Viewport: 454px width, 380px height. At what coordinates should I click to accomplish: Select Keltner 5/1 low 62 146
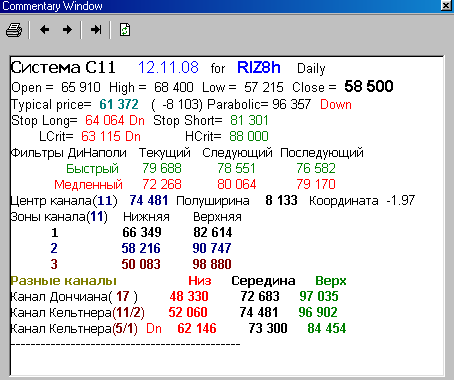197,328
